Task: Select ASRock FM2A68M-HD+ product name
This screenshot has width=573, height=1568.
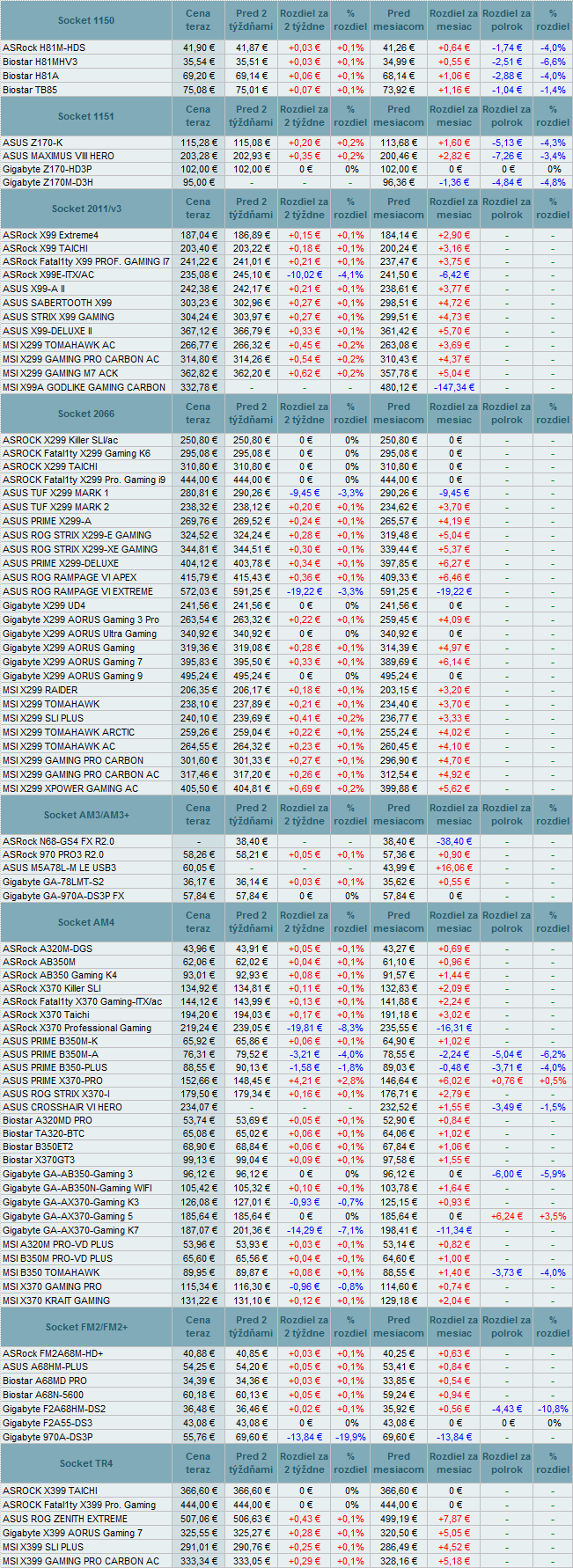Action: (53, 1353)
